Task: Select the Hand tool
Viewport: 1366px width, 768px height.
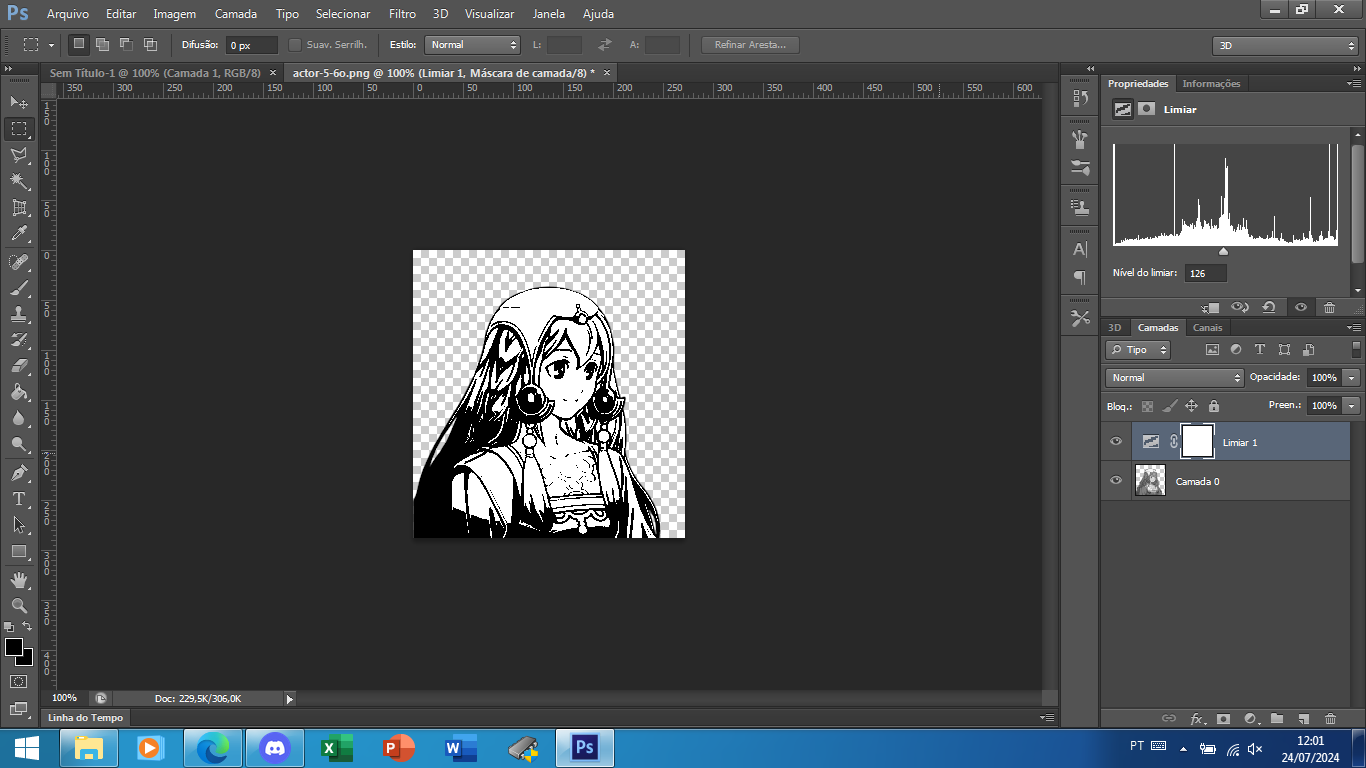Action: coord(19,580)
